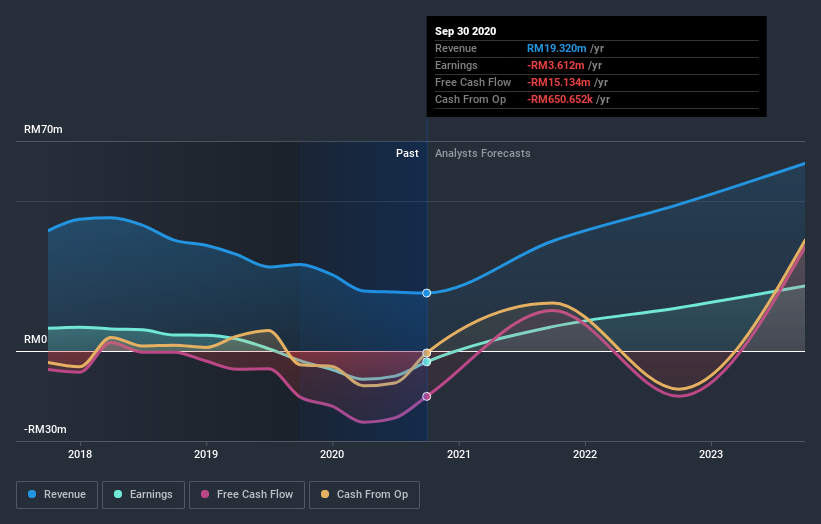The width and height of the screenshot is (821, 524).
Task: Click the RM0 y-axis label
Action: point(36,339)
